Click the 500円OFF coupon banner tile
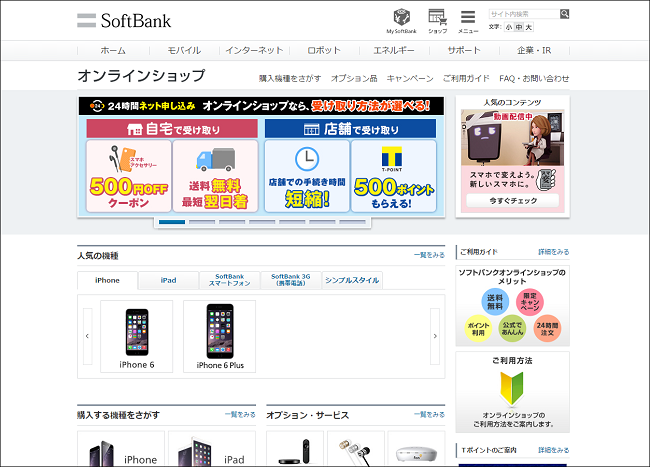 [129, 176]
